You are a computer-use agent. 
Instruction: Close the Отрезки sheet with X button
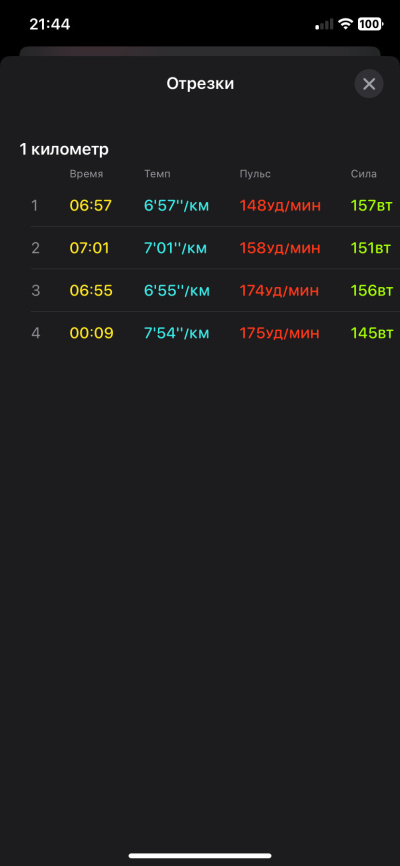coord(369,84)
